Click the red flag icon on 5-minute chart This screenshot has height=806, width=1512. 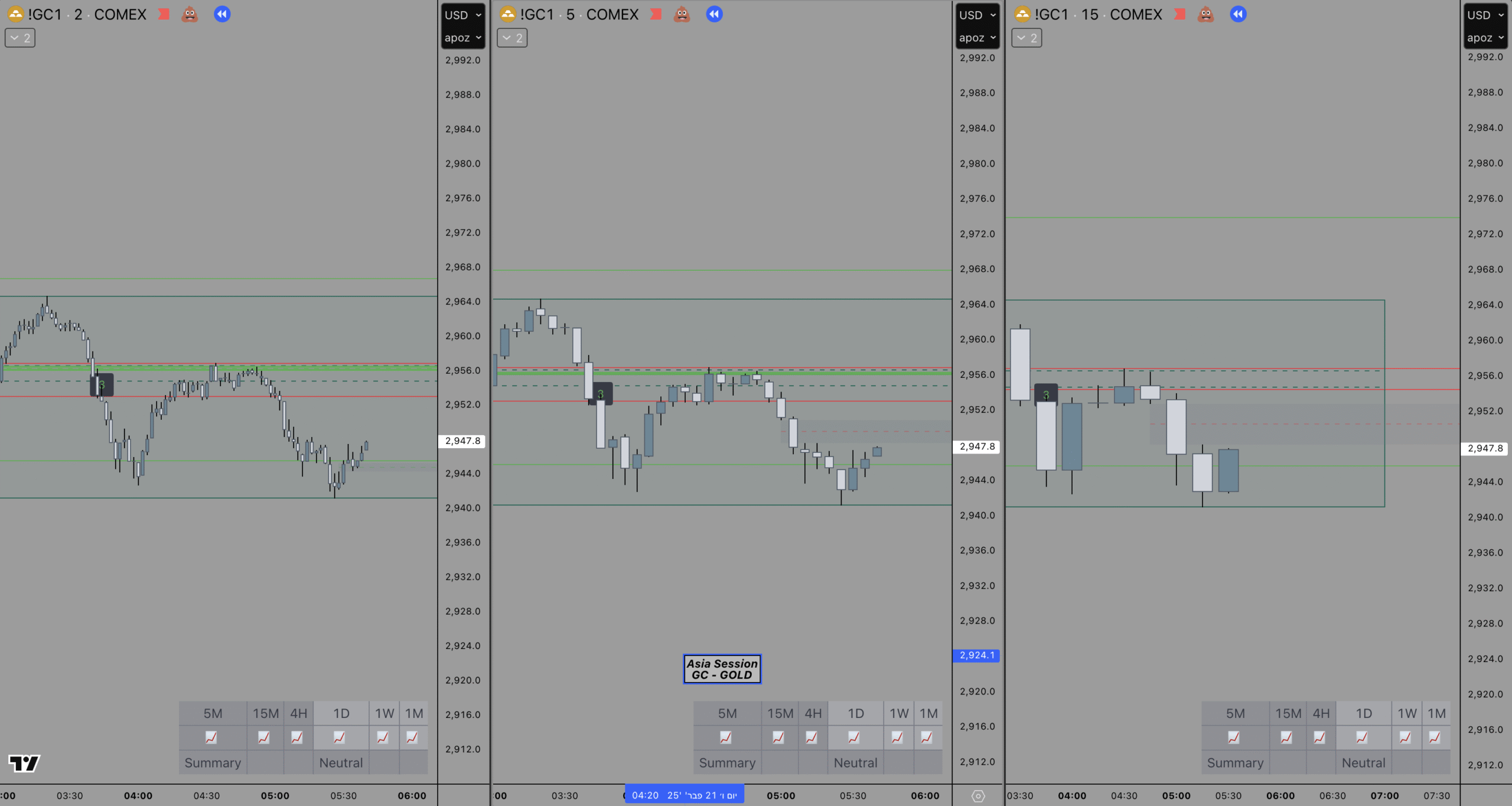point(656,14)
